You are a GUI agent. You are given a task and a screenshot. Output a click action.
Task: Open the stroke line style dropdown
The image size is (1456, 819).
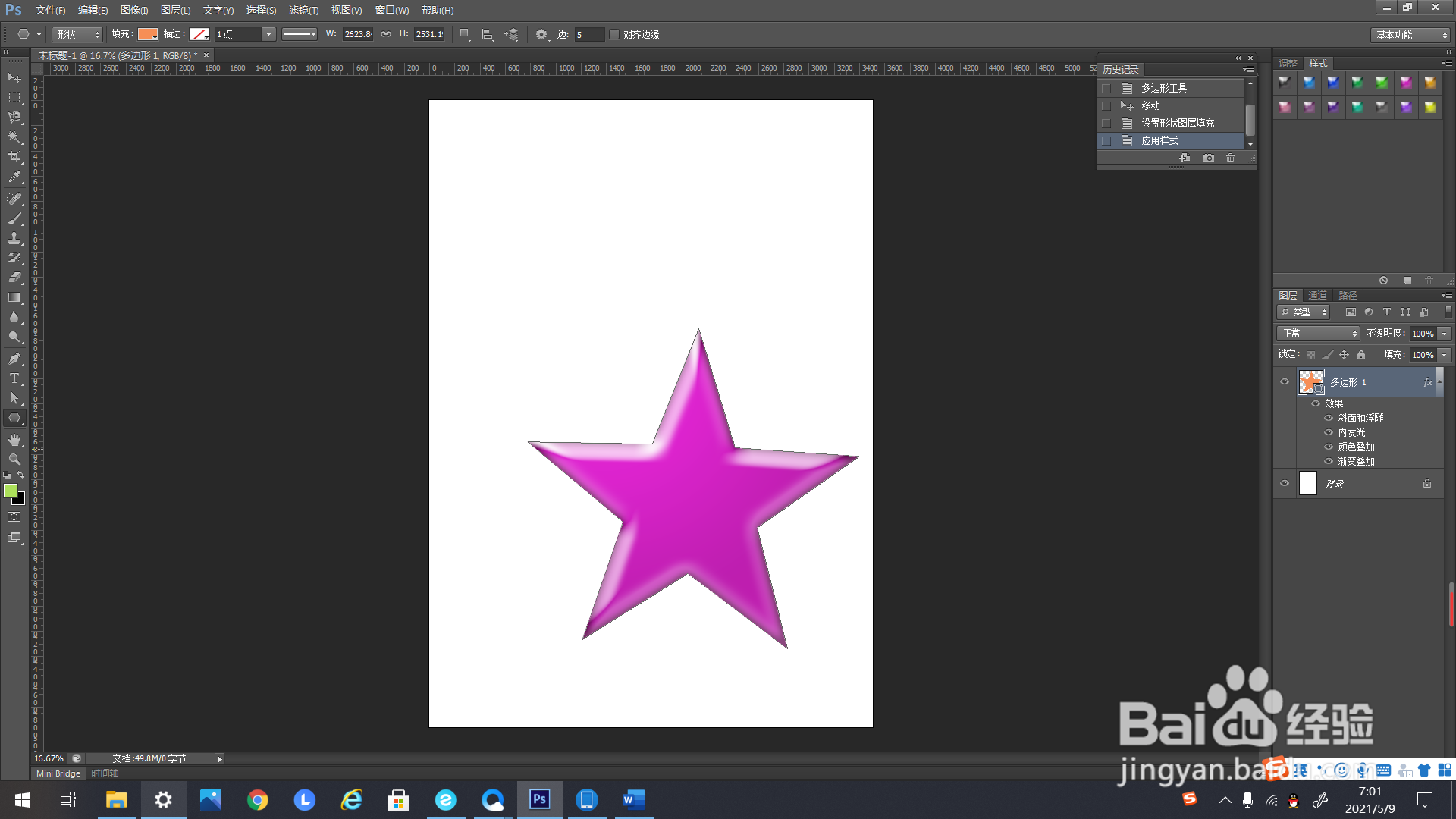tap(300, 34)
